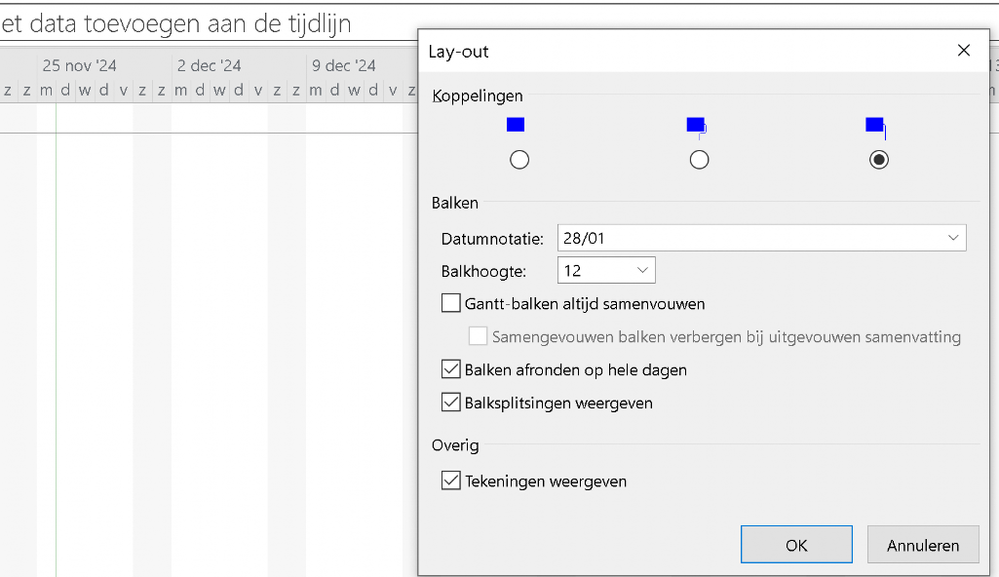Select the middle Koppelingen radio button
Image resolution: width=999 pixels, height=577 pixels.
click(x=699, y=160)
